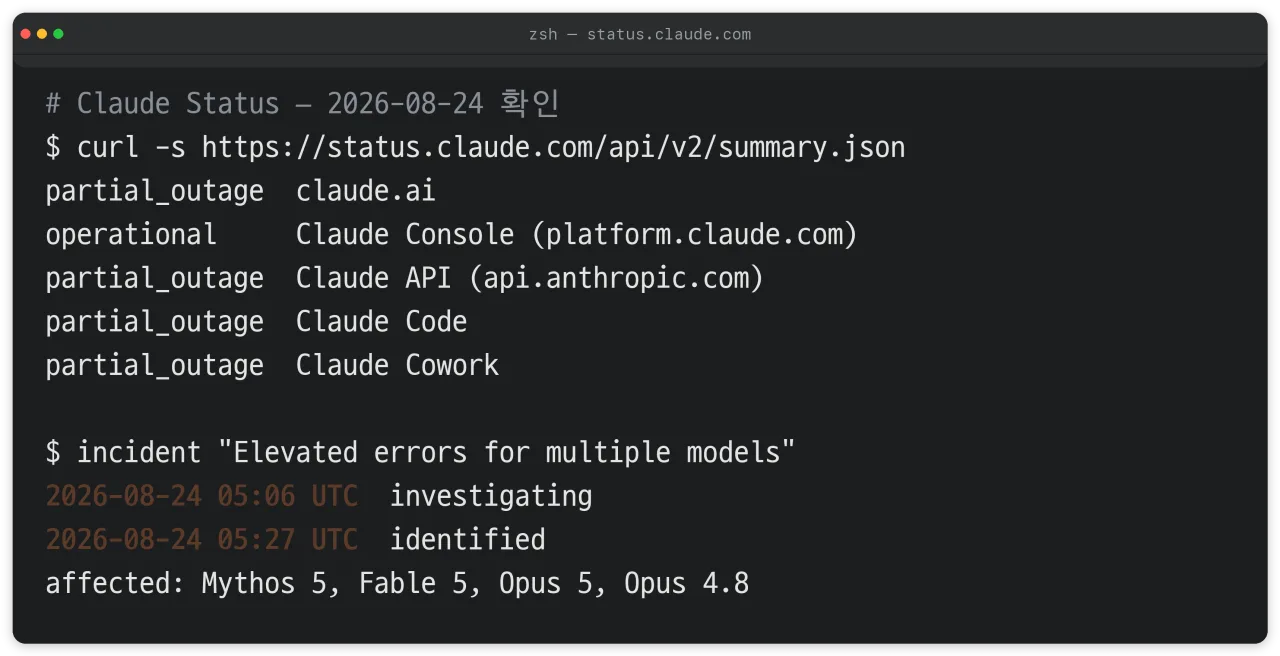Click the 'Claude Cowork' component line
This screenshot has width=1280, height=656.
397,365
